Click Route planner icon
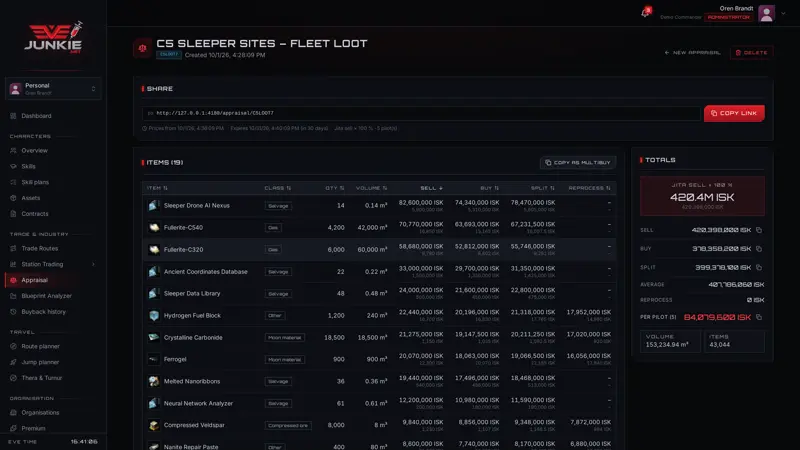This screenshot has height=450, width=800. tap(13, 346)
